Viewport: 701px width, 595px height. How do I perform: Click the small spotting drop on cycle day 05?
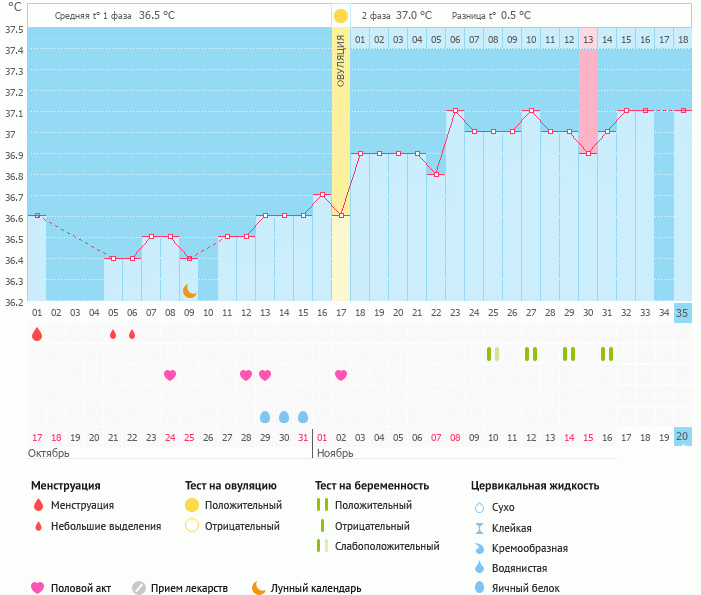[113, 334]
